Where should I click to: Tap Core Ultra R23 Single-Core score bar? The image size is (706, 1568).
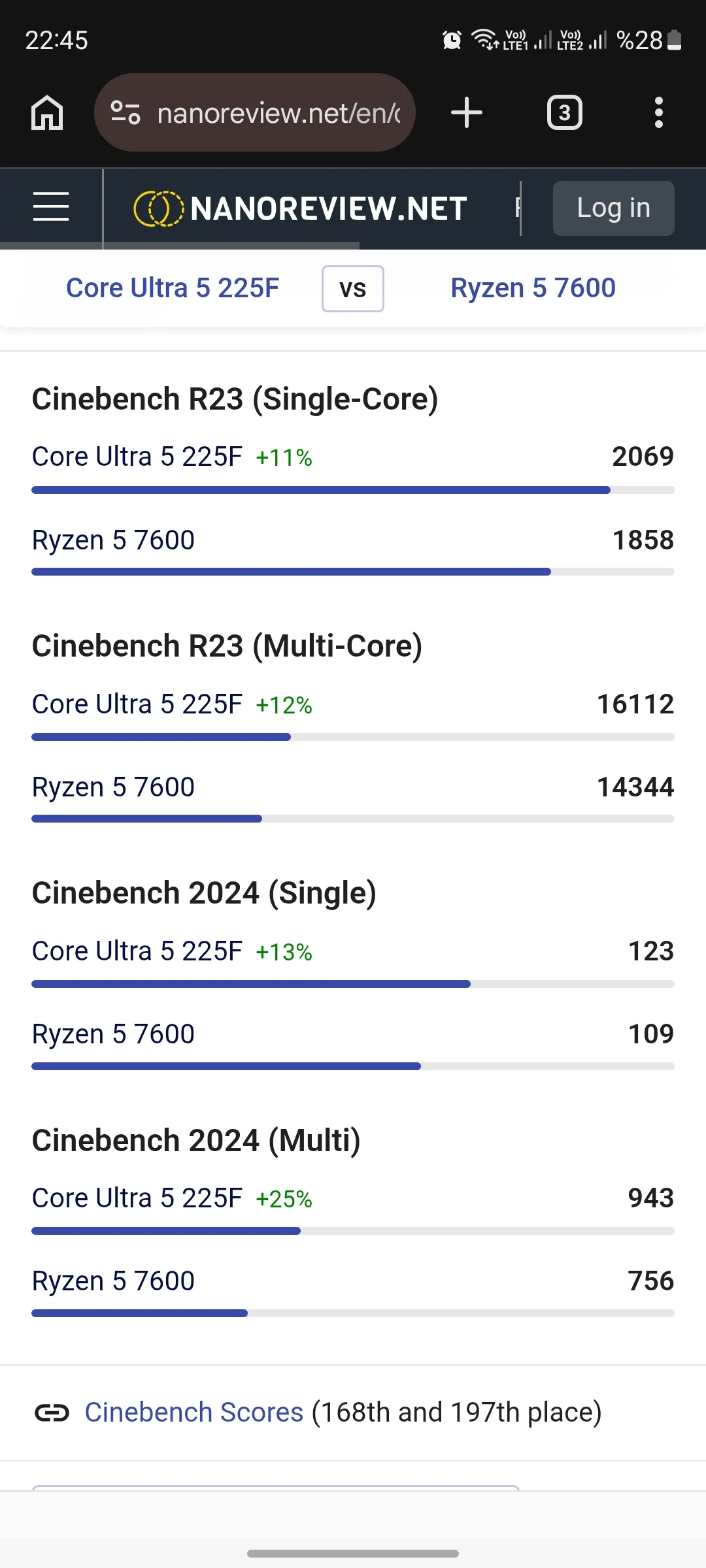pos(320,490)
